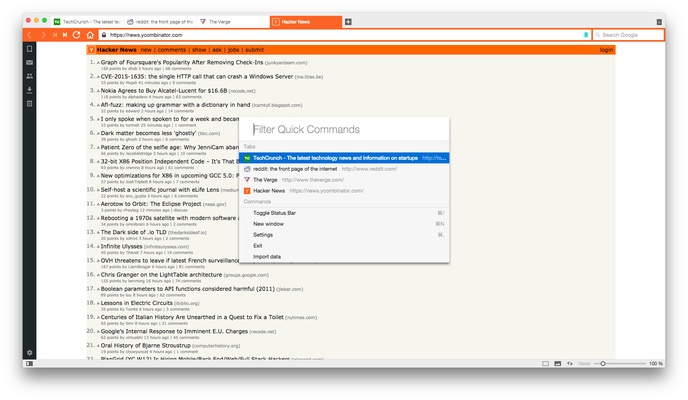
Task: Choose Hacker News in Quick Commands list
Action: (344, 191)
